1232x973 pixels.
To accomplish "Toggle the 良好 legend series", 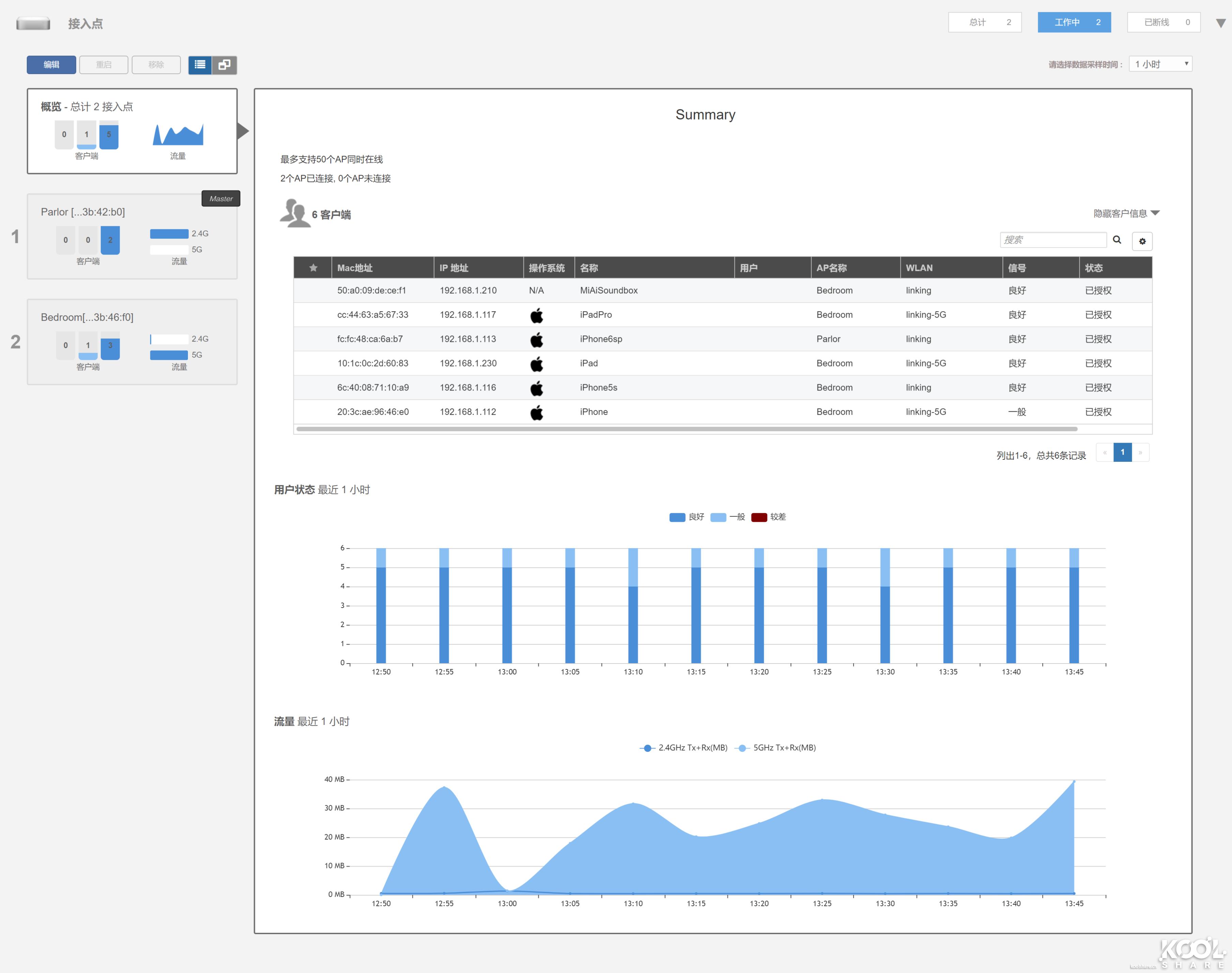I will tap(687, 517).
